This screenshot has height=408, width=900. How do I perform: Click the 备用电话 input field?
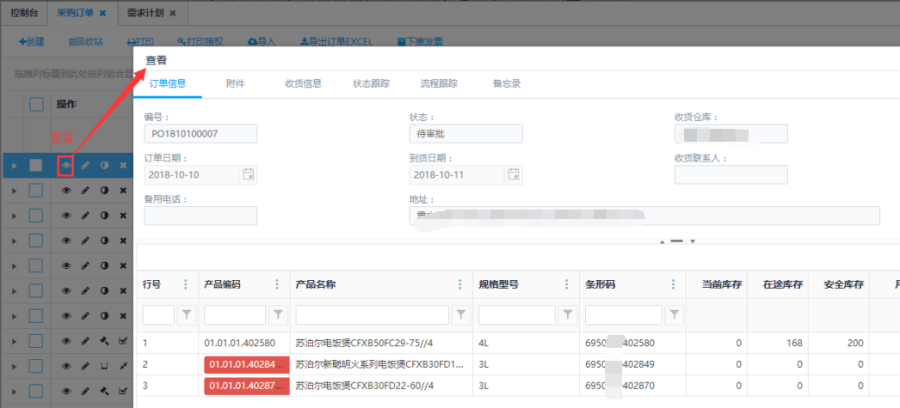coord(200,216)
